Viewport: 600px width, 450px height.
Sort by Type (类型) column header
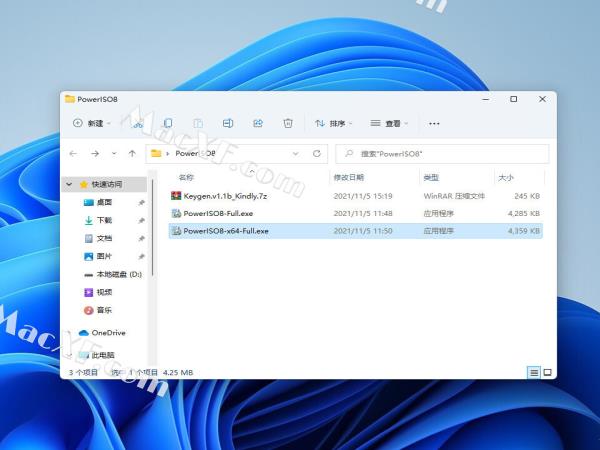pyautogui.click(x=431, y=177)
